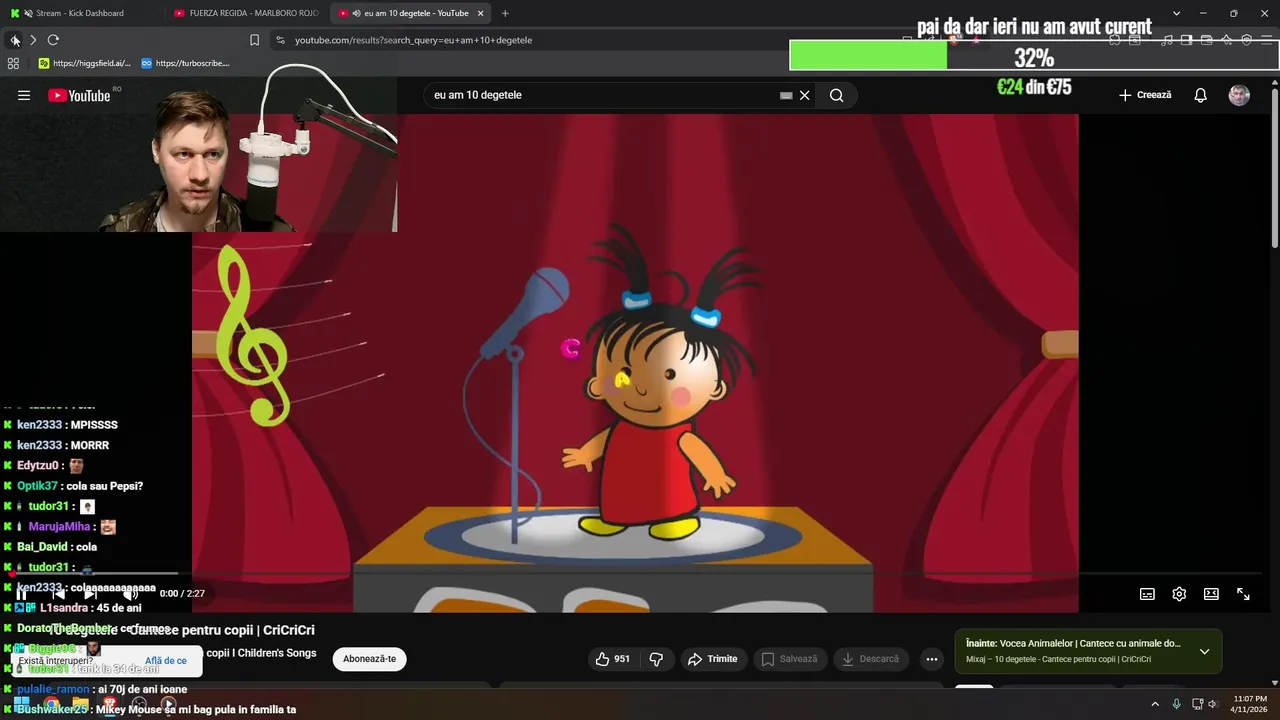Click the microphone tray icon
1280x720 pixels.
[1176, 704]
